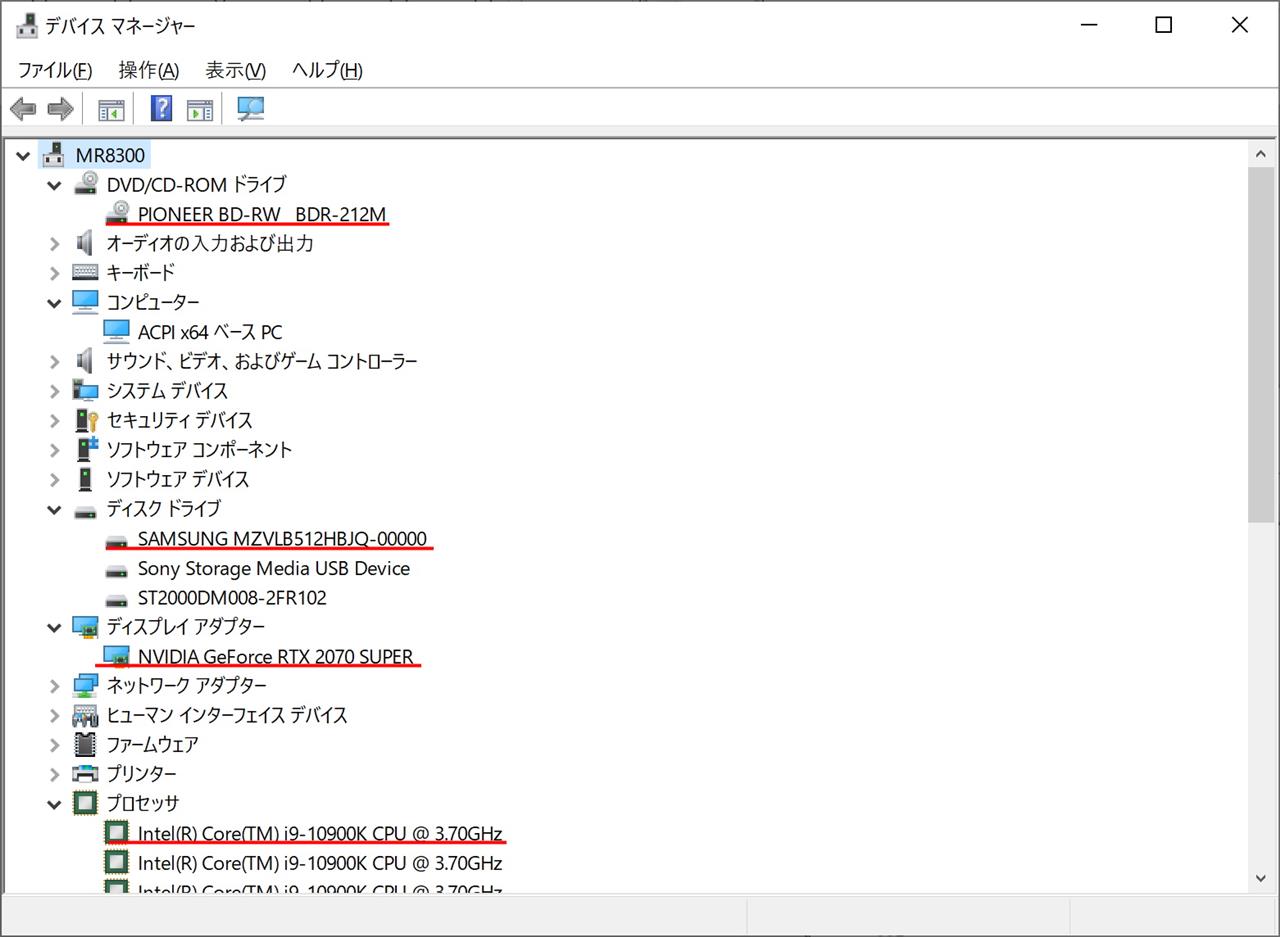Click the Sony Storage Media disk icon
Viewport: 1280px width, 937px height.
[118, 570]
